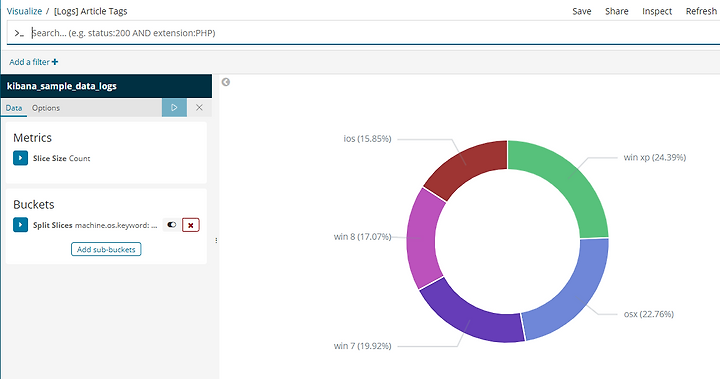
Task: Remove the Split Slices bucket with the red X
Action: (x=191, y=225)
